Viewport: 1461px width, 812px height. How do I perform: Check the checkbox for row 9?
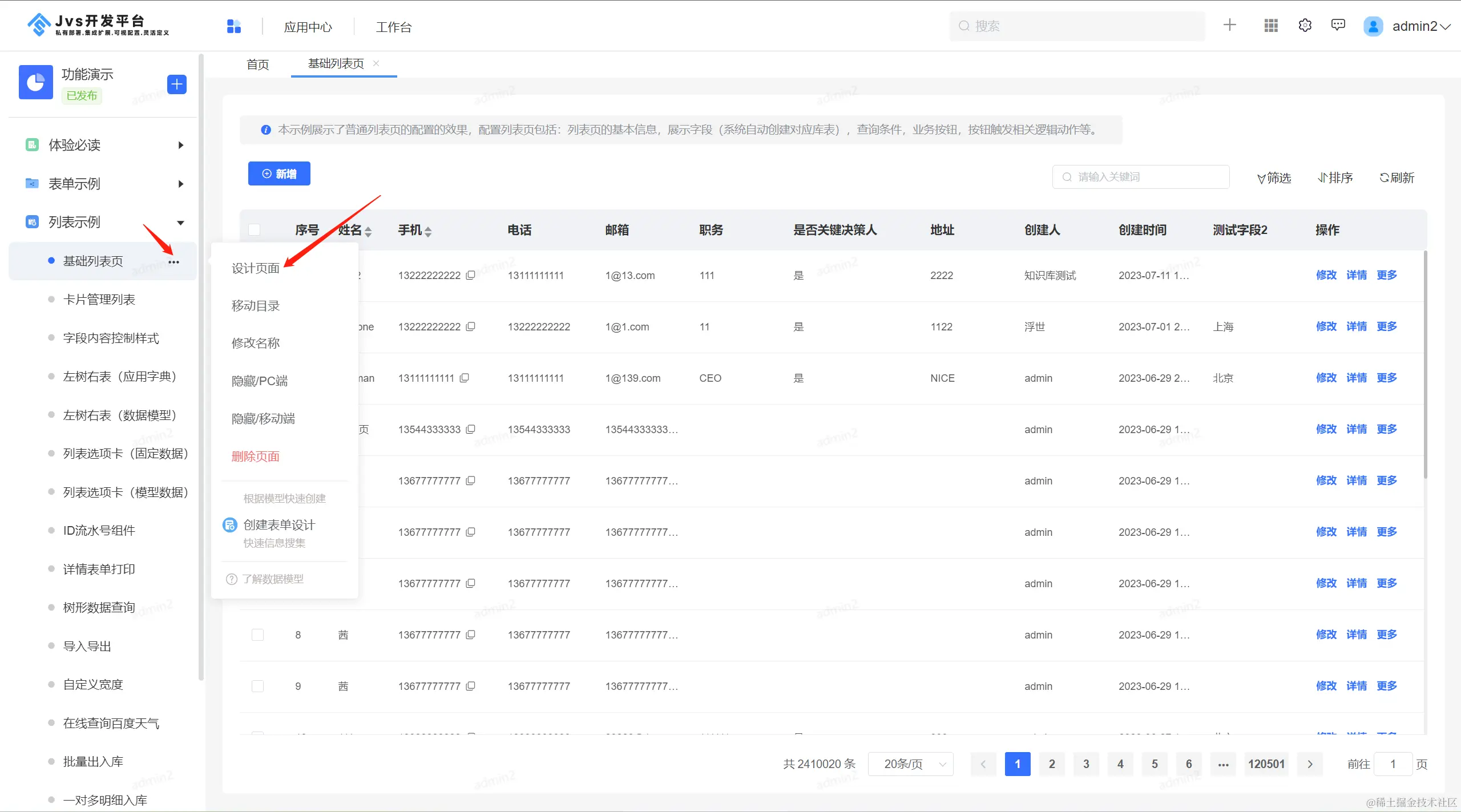click(x=258, y=686)
